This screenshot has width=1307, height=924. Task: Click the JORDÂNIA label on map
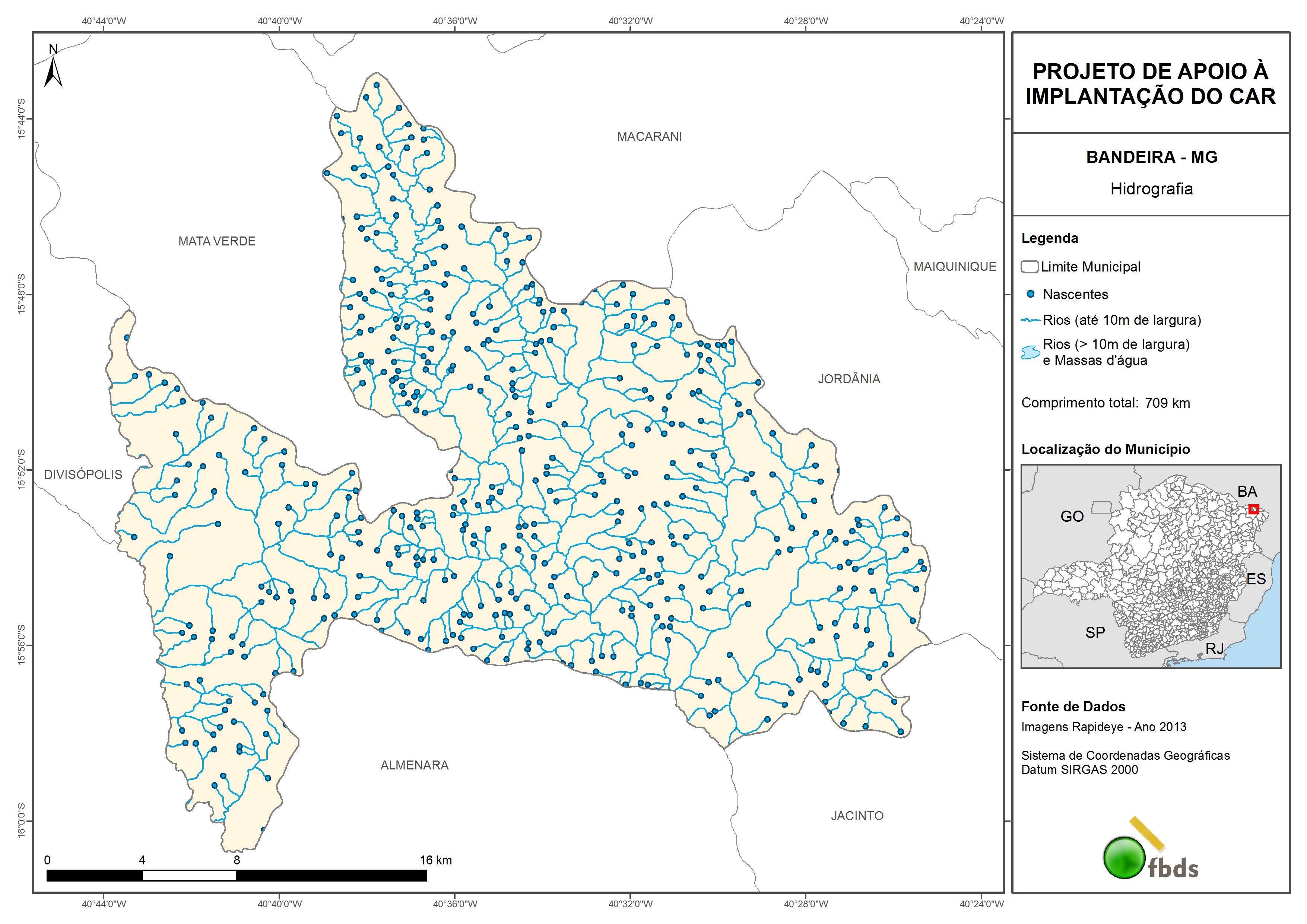click(849, 379)
